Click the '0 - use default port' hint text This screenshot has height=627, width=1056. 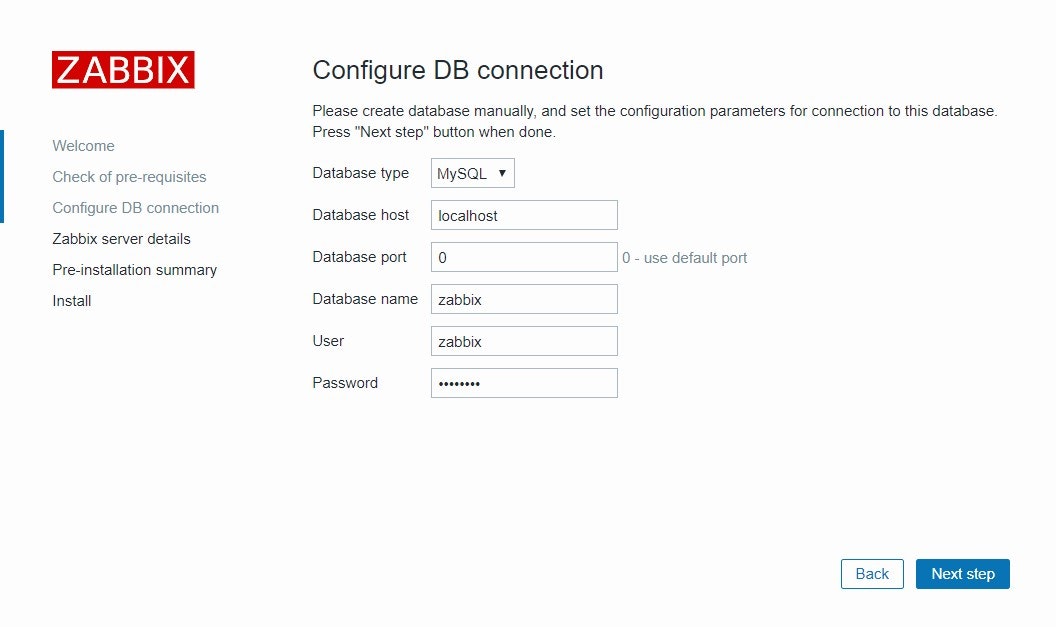(684, 257)
